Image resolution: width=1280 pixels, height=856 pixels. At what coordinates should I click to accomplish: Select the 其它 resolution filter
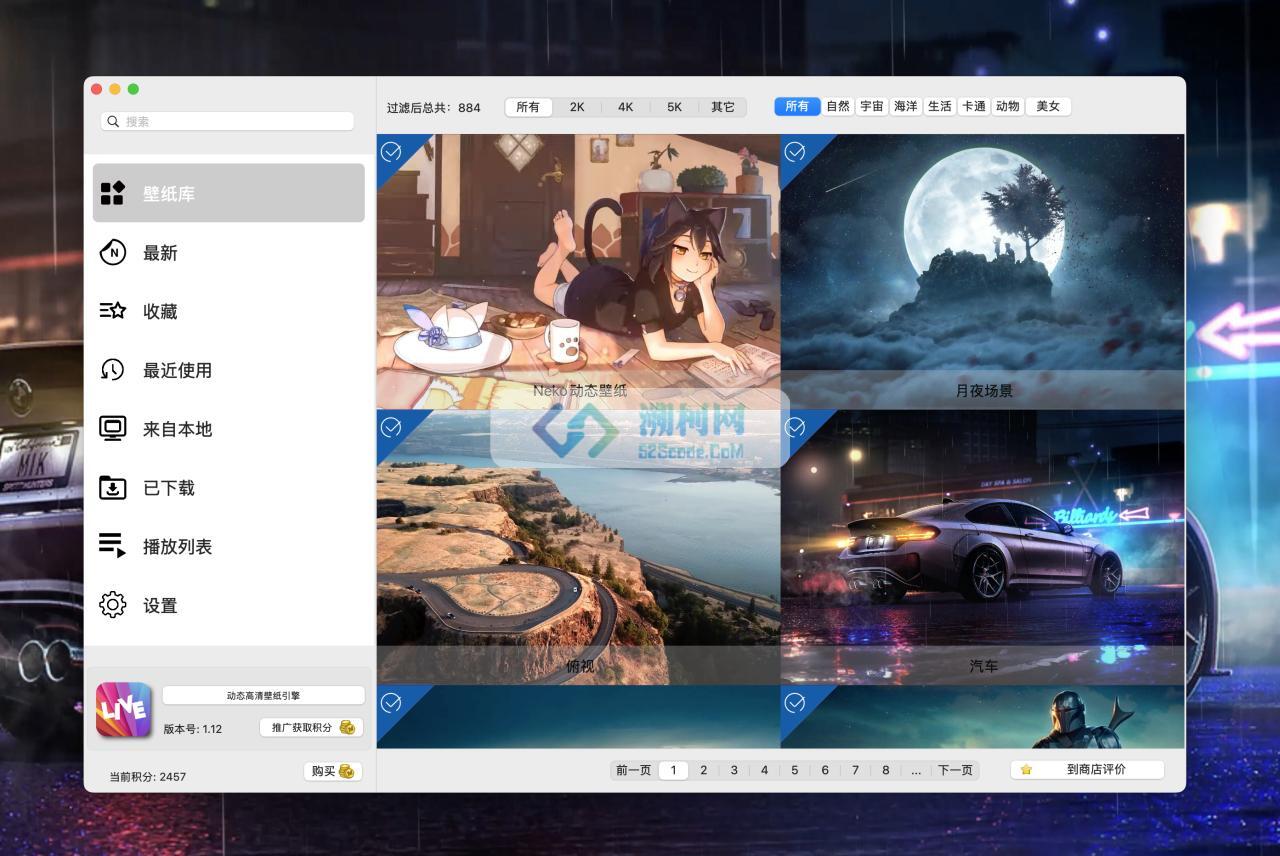click(722, 107)
